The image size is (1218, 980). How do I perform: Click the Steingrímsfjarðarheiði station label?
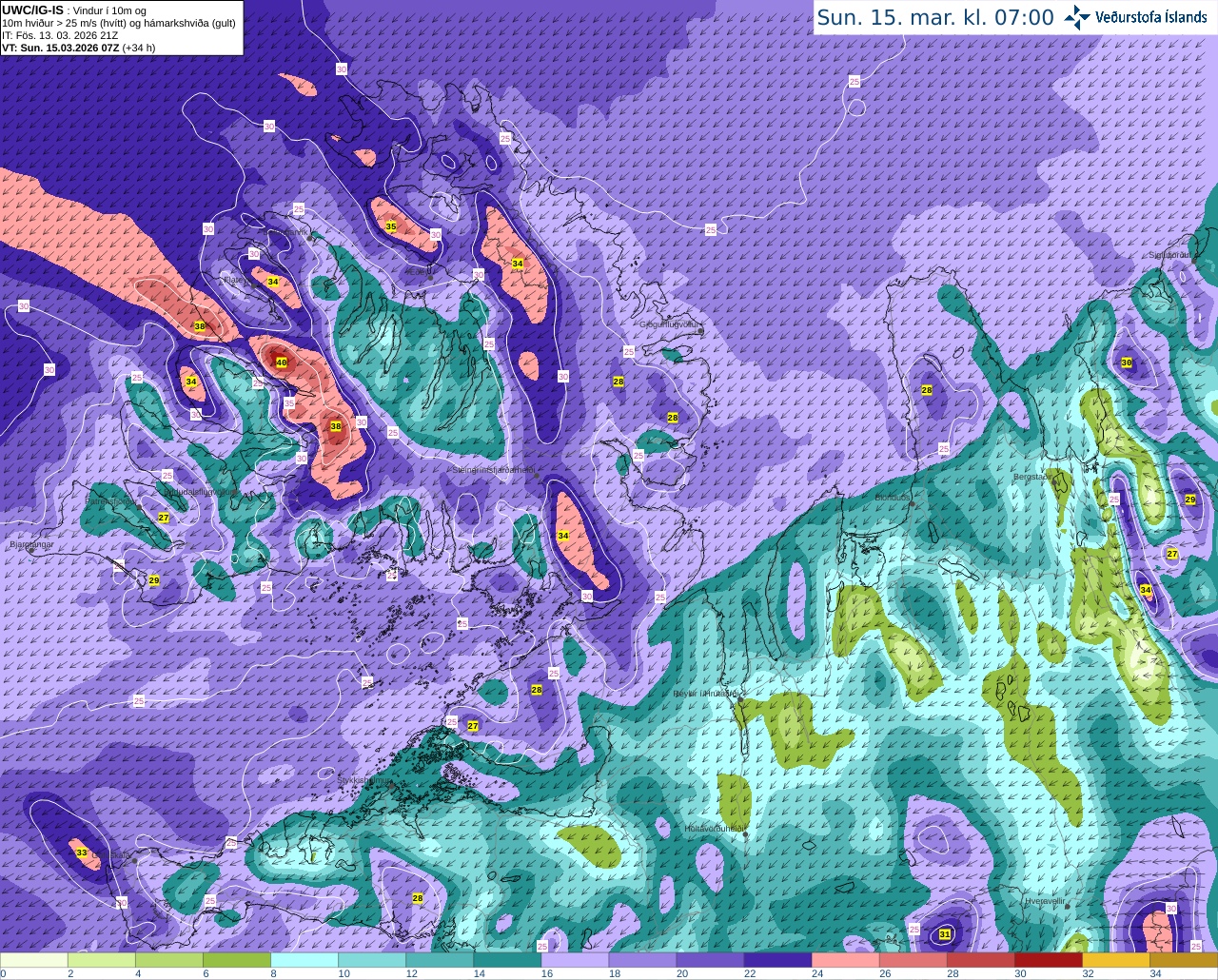coord(493,469)
